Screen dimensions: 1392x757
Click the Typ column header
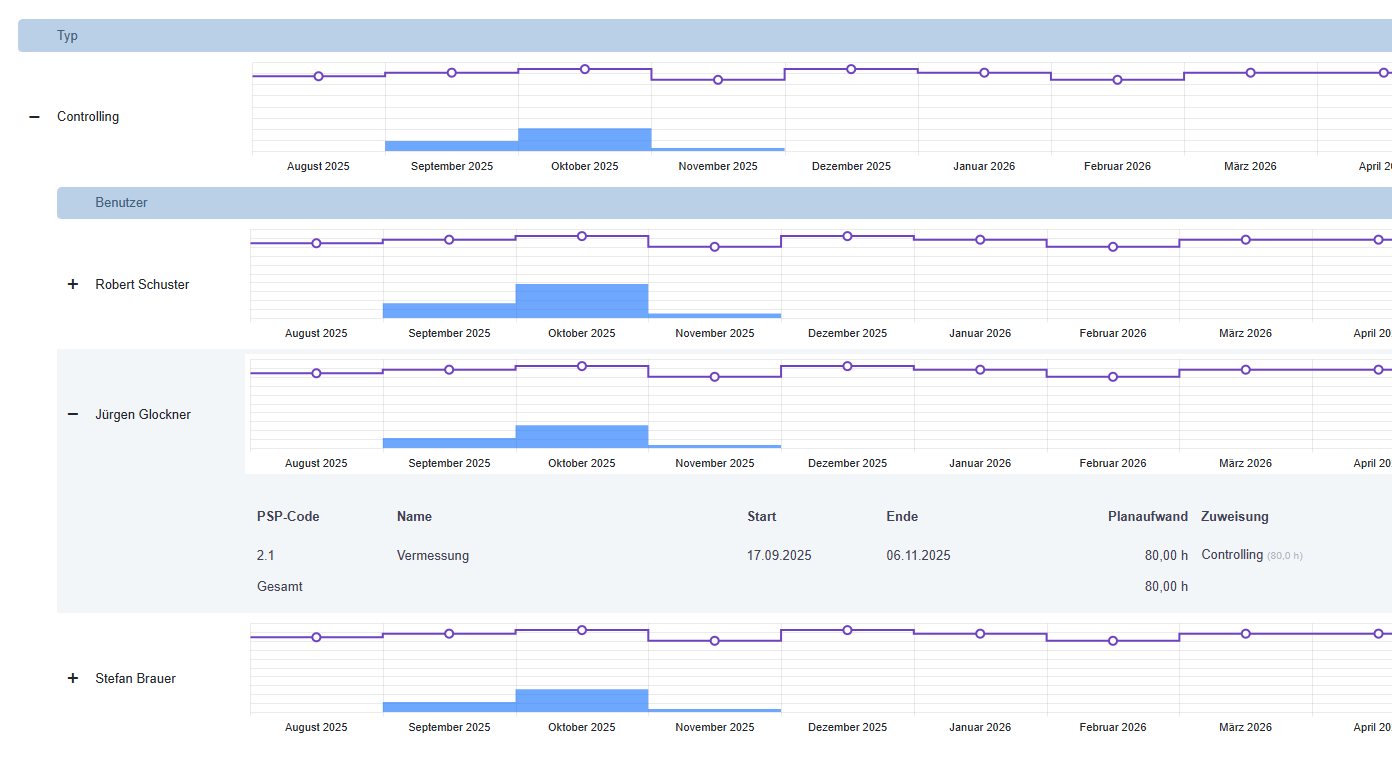[x=67, y=36]
